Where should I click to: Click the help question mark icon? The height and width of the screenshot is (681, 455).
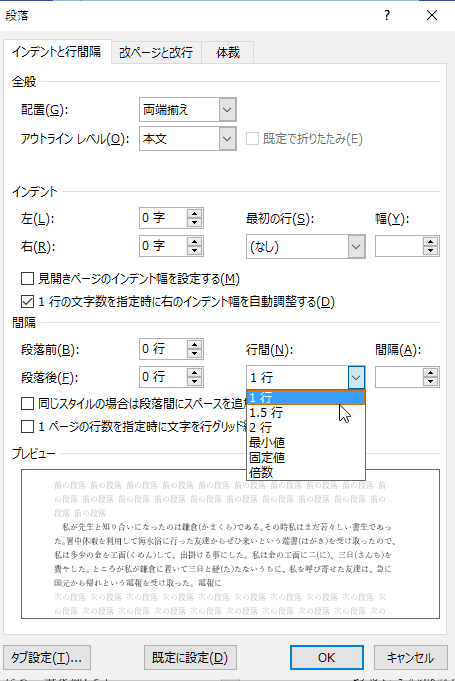(x=387, y=16)
